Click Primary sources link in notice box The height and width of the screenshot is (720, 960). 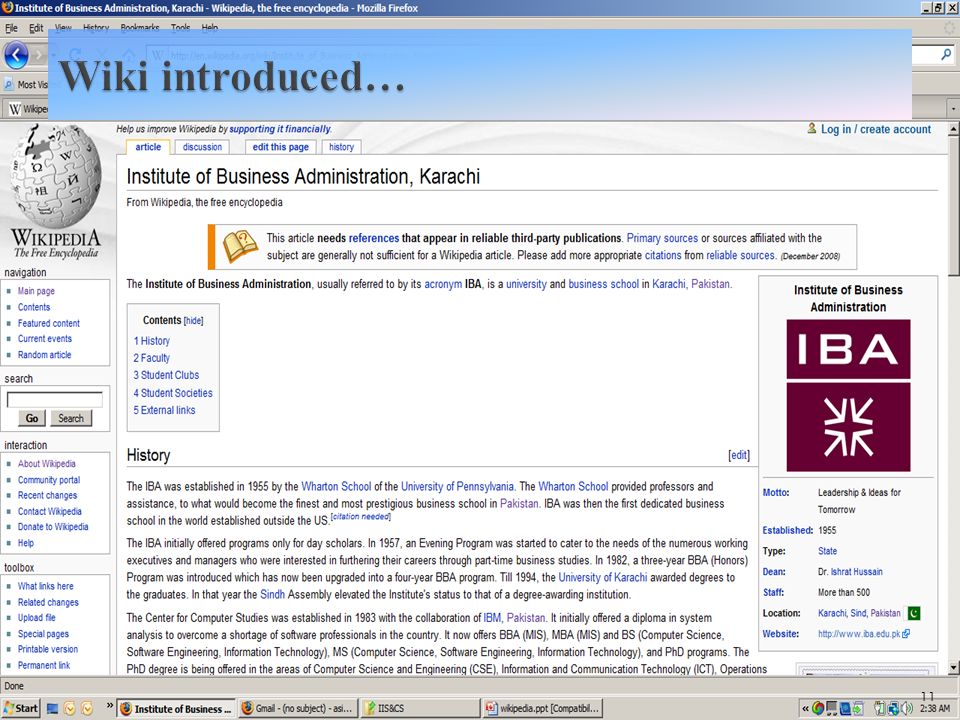662,238
